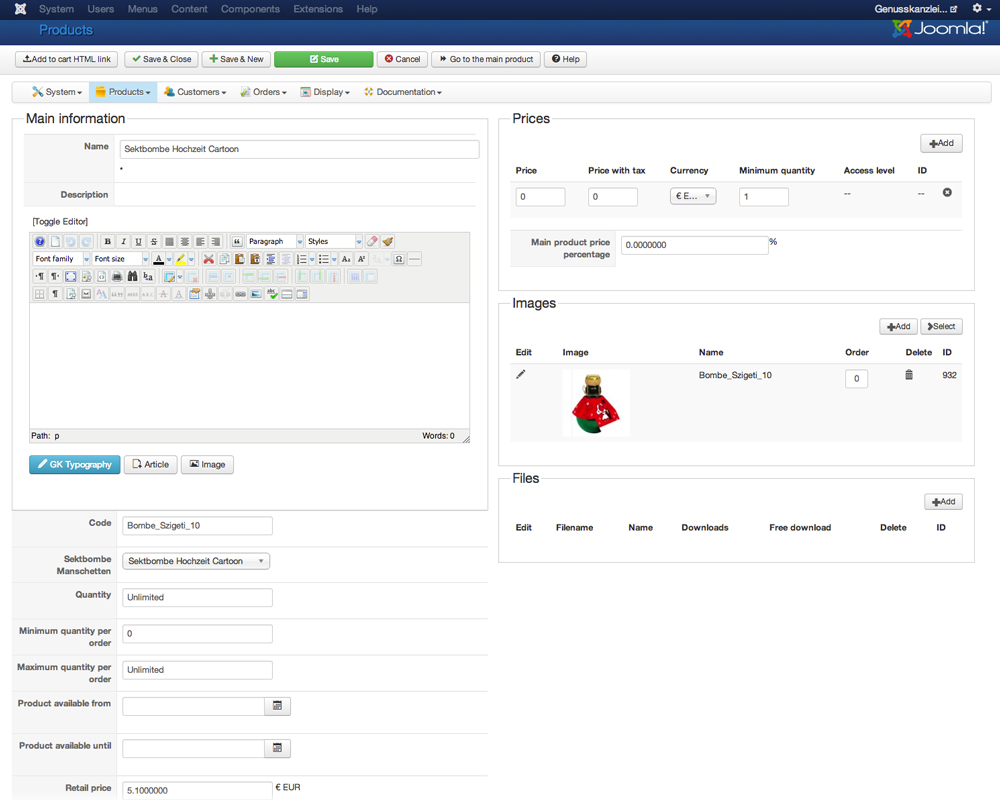Click Add to cart HTML link button
This screenshot has height=800, width=1000.
click(66, 59)
